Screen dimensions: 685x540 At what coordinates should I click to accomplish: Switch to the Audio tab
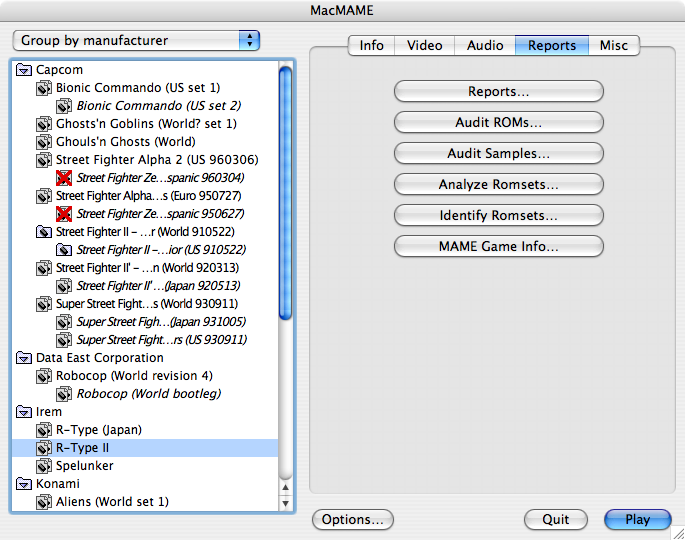(485, 45)
